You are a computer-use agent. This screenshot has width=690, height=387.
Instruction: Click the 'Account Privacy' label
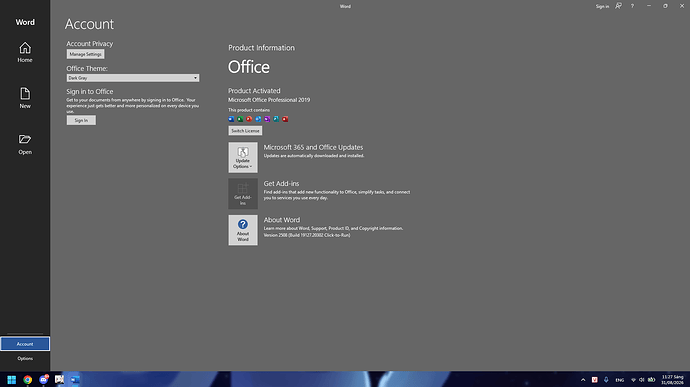[90, 44]
